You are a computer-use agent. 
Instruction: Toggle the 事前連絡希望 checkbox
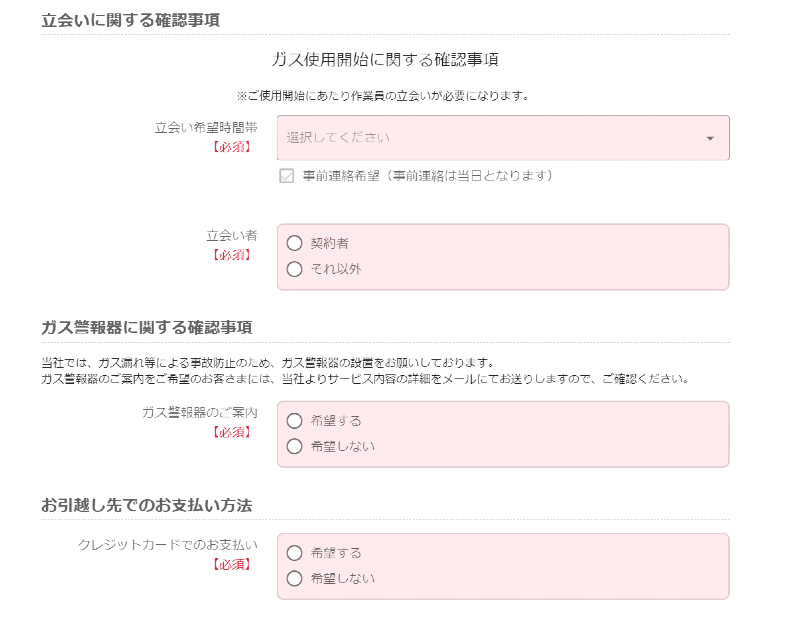tap(287, 176)
